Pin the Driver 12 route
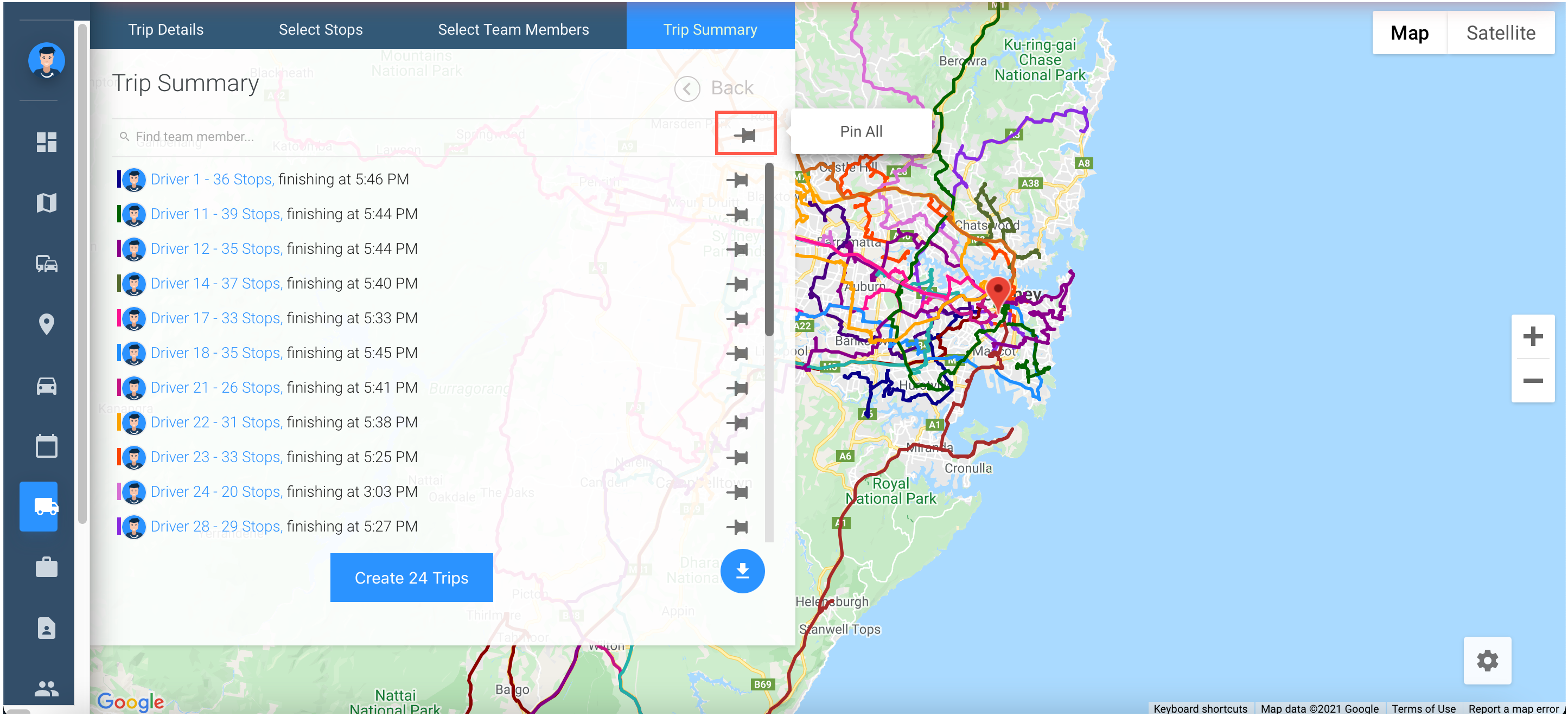 [x=737, y=249]
